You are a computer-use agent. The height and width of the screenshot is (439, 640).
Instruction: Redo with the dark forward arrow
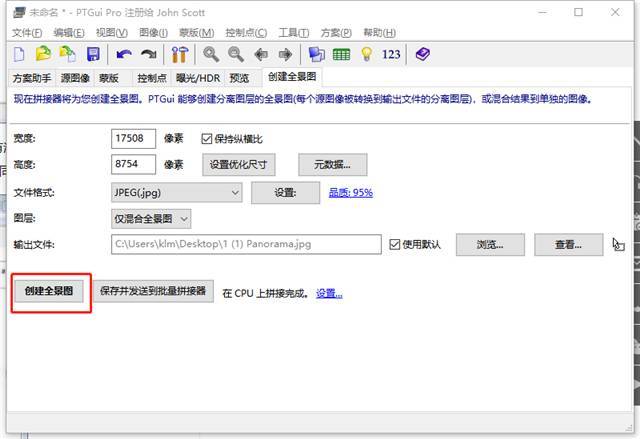(x=149, y=54)
